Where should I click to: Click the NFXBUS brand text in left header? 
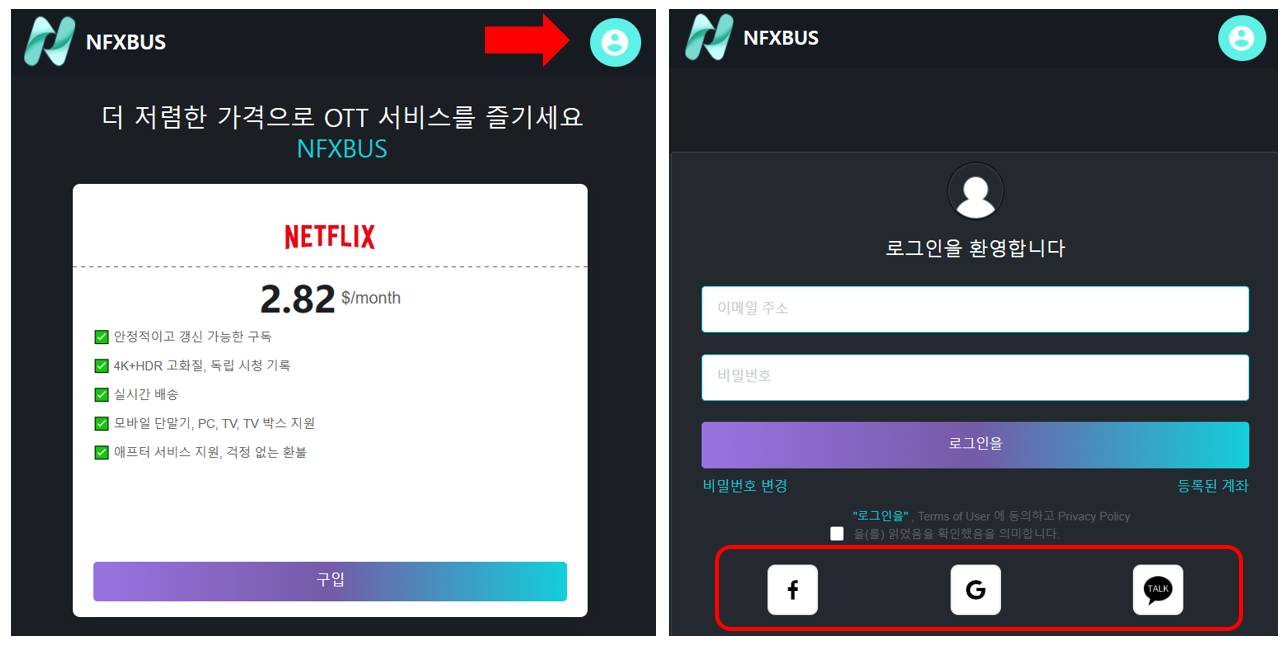point(126,42)
